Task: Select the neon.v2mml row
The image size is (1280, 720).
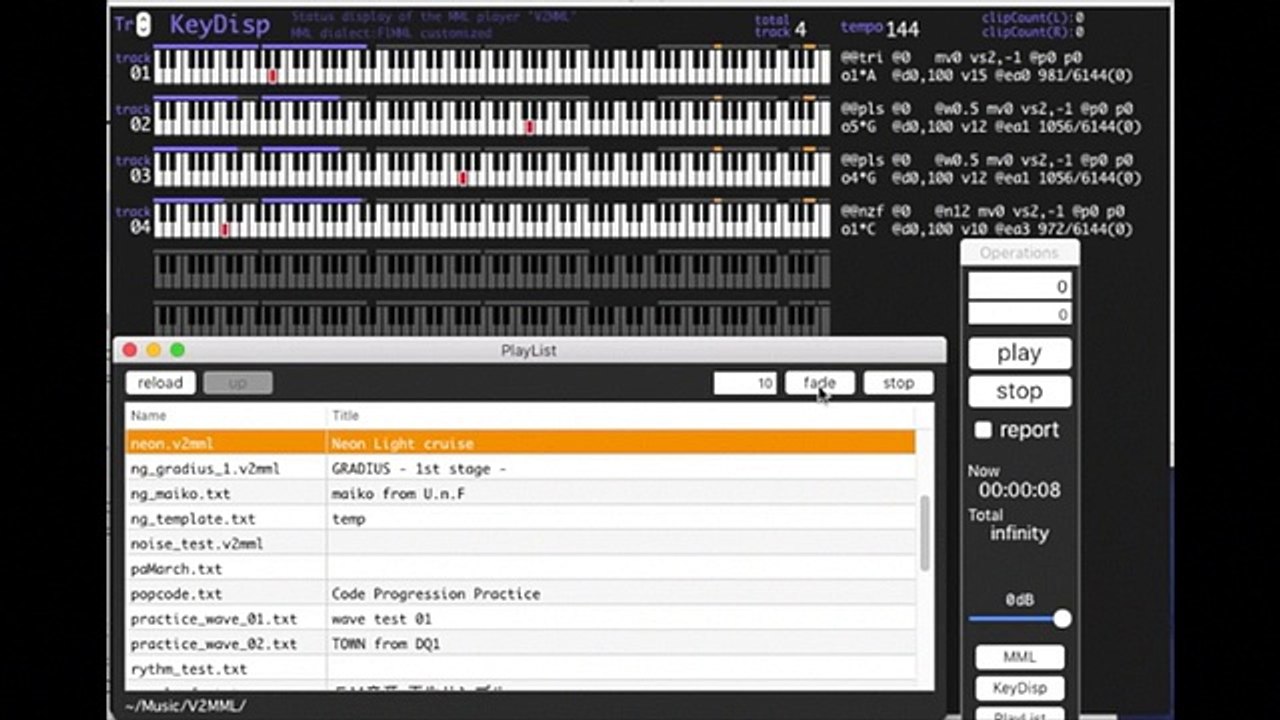Action: point(520,443)
